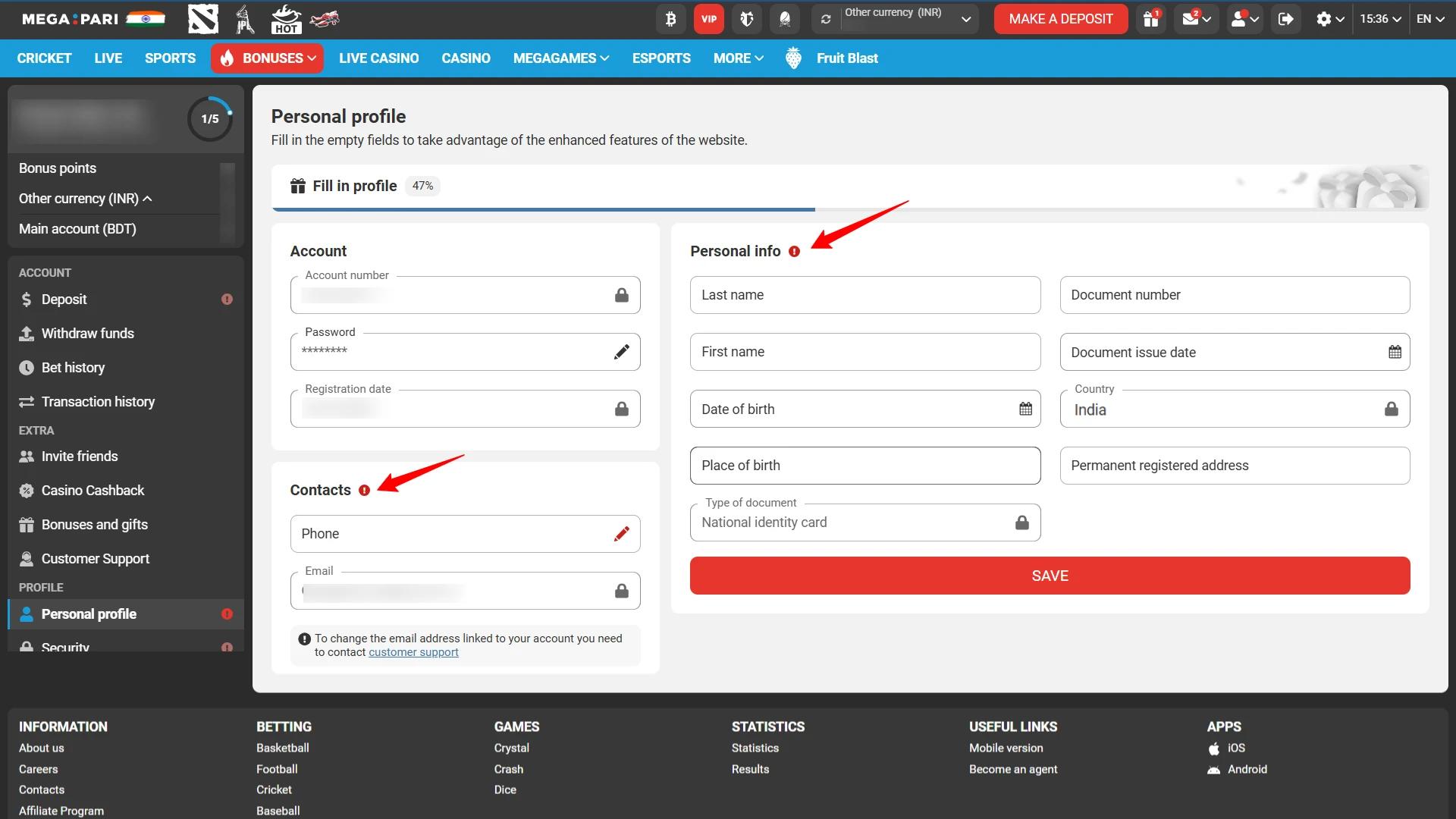Click the Fill in profile progress bar
This screenshot has width=1456, height=819.
(x=544, y=209)
